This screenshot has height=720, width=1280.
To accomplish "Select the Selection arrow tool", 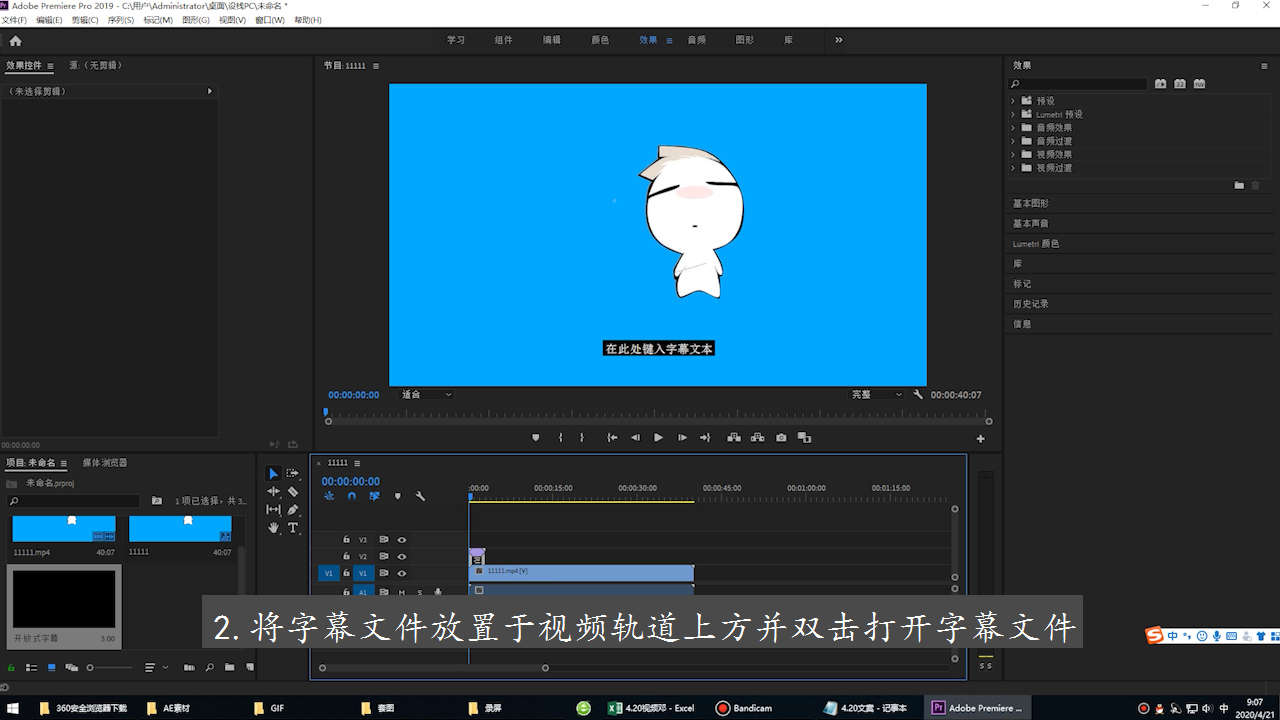I will (x=273, y=473).
